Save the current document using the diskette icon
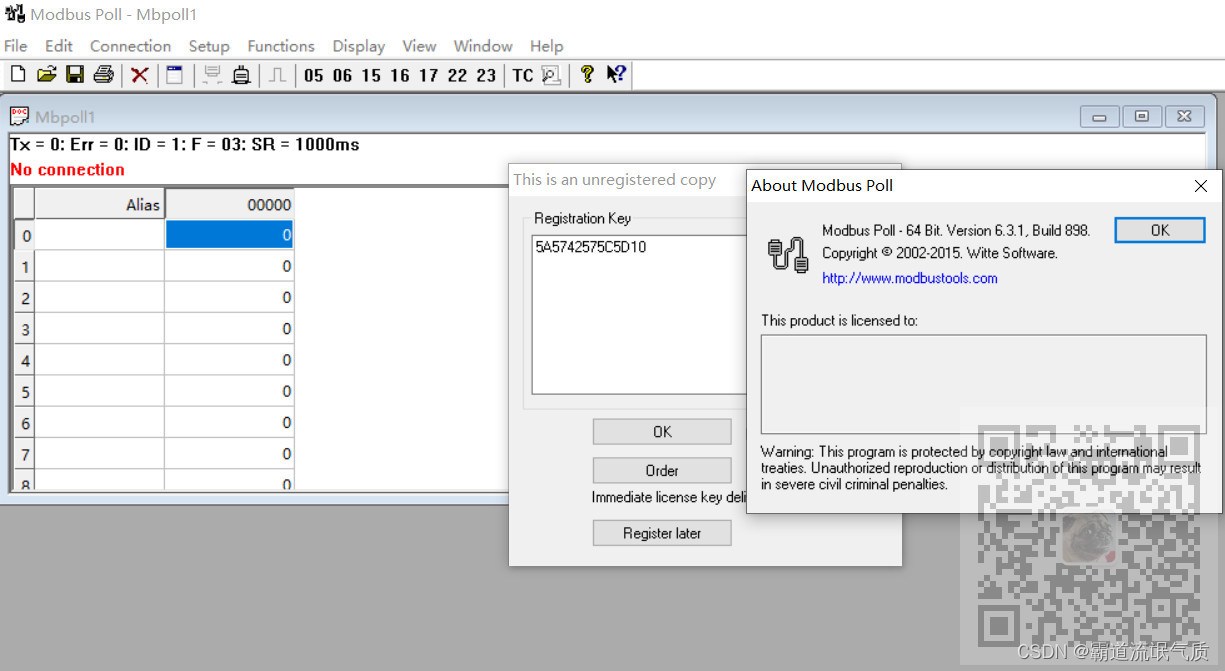The image size is (1225, 671). click(74, 74)
